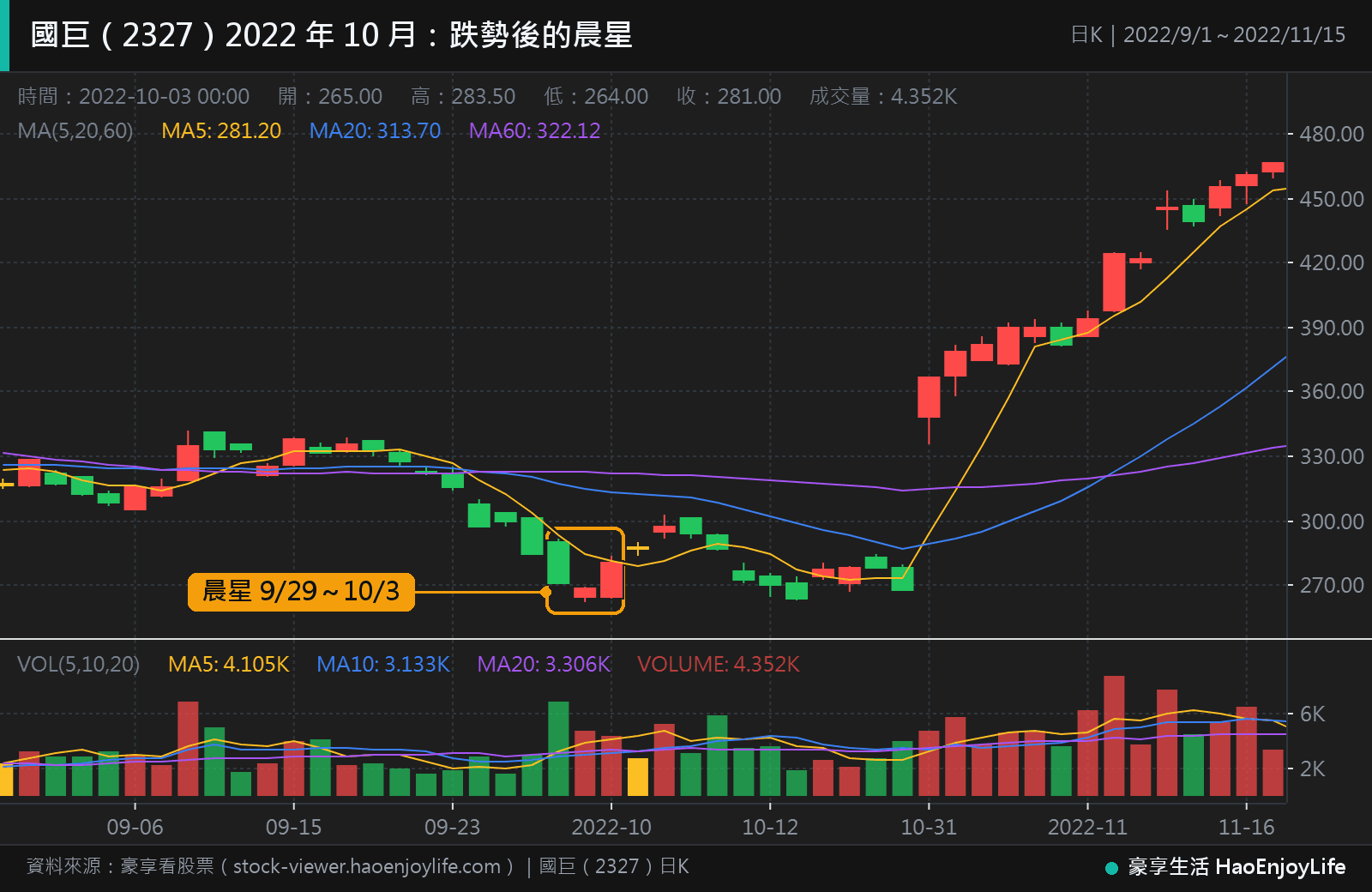Click the 360.00 price axis label

pos(1331,391)
